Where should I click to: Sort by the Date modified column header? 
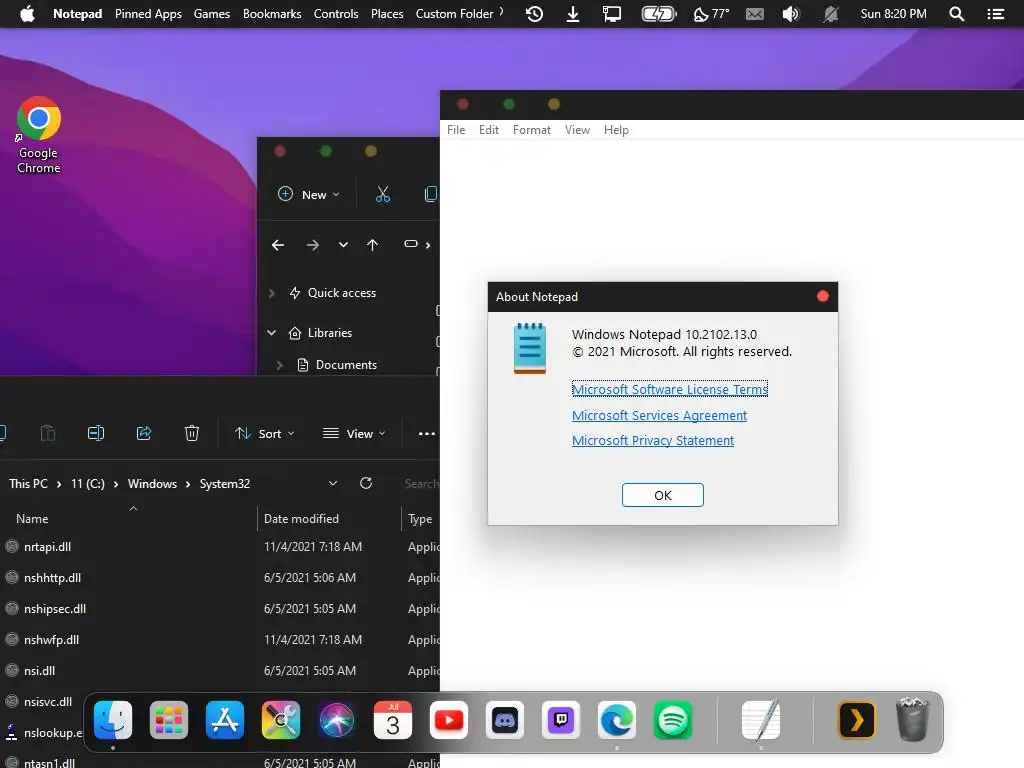301,519
